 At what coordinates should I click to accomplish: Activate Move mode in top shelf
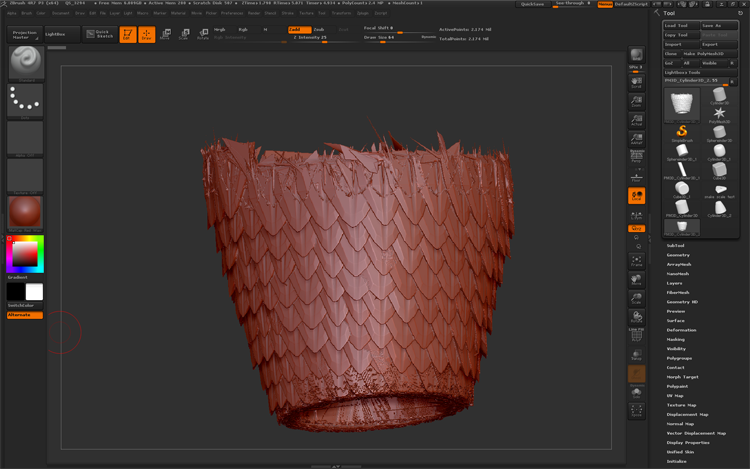165,34
